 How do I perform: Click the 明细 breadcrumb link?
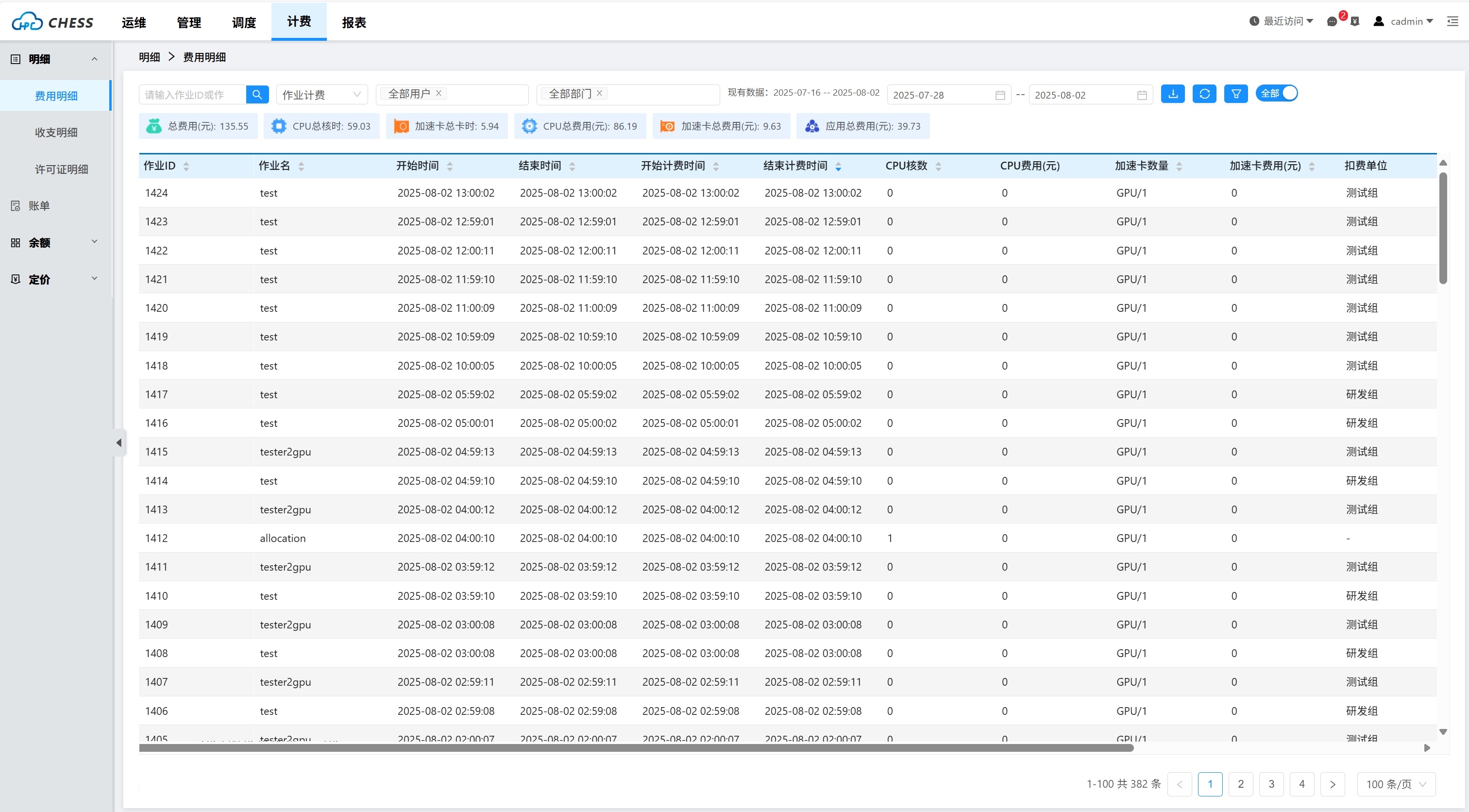pyautogui.click(x=150, y=57)
